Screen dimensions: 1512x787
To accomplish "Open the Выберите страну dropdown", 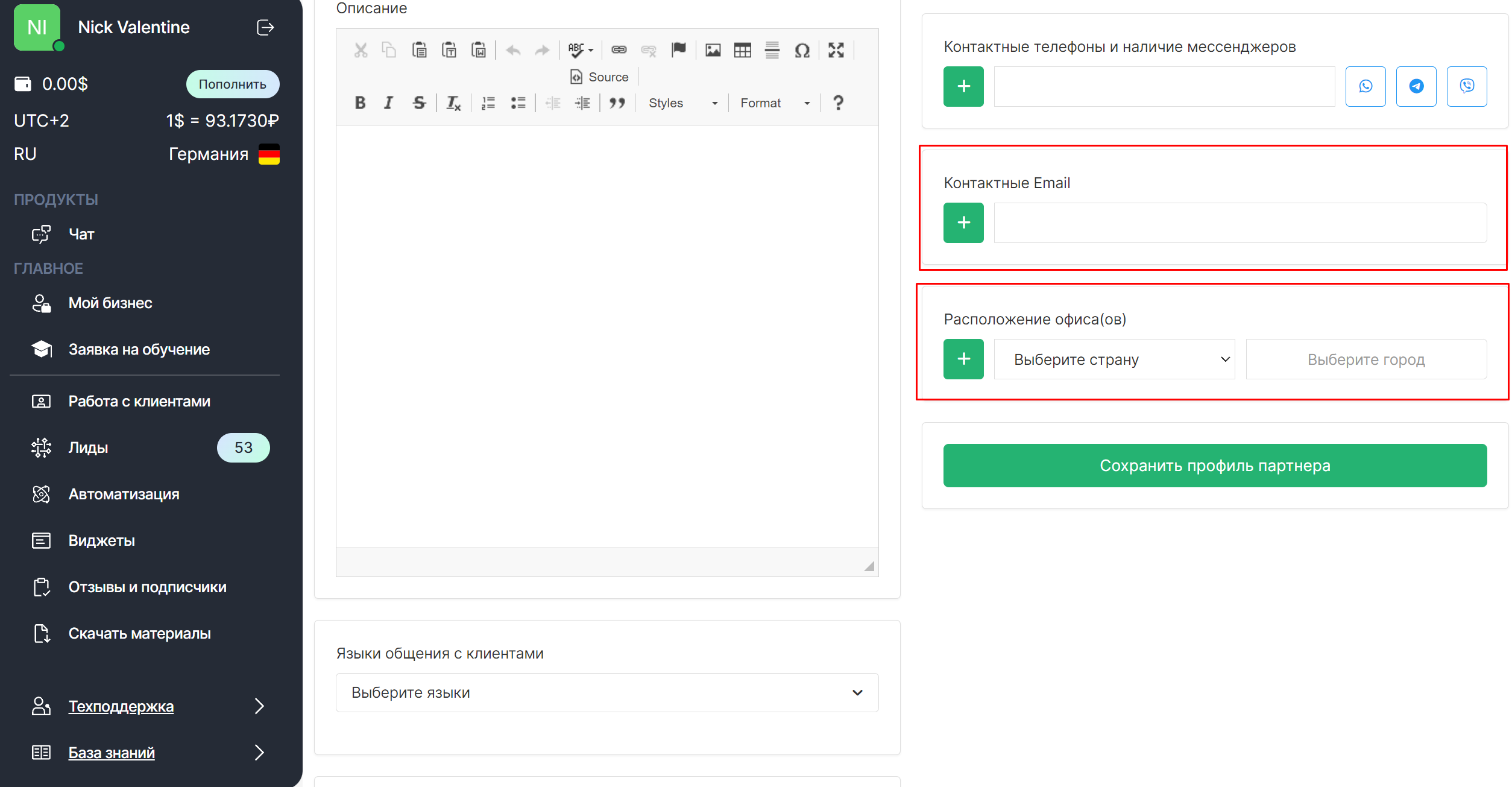I will pyautogui.click(x=1114, y=359).
